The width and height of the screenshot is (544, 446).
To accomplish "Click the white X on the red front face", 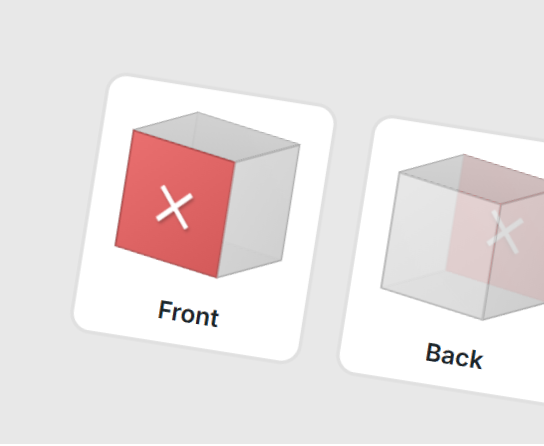I will (x=174, y=207).
